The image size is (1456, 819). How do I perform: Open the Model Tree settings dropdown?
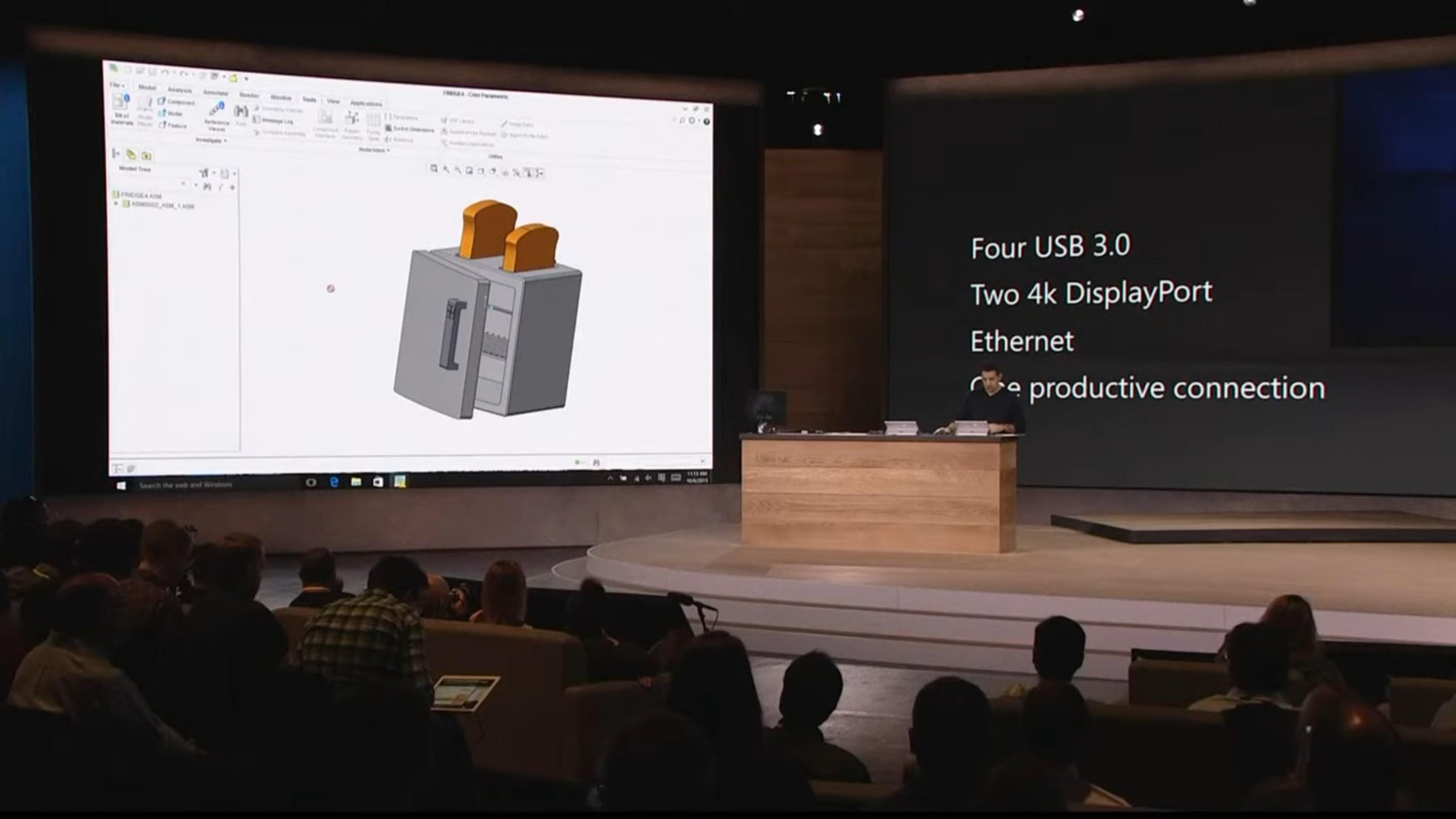[207, 173]
